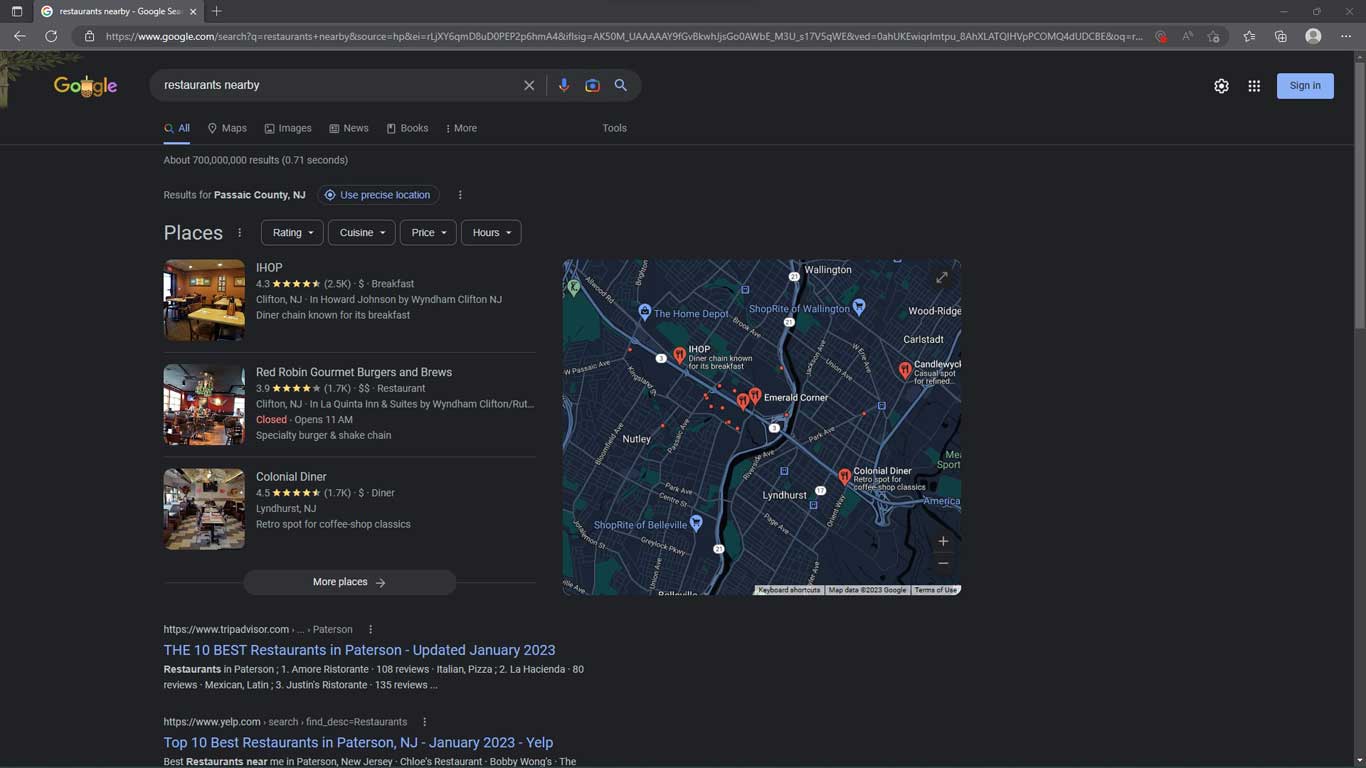The image size is (1366, 768).
Task: Open the Google apps grid
Action: (x=1254, y=86)
